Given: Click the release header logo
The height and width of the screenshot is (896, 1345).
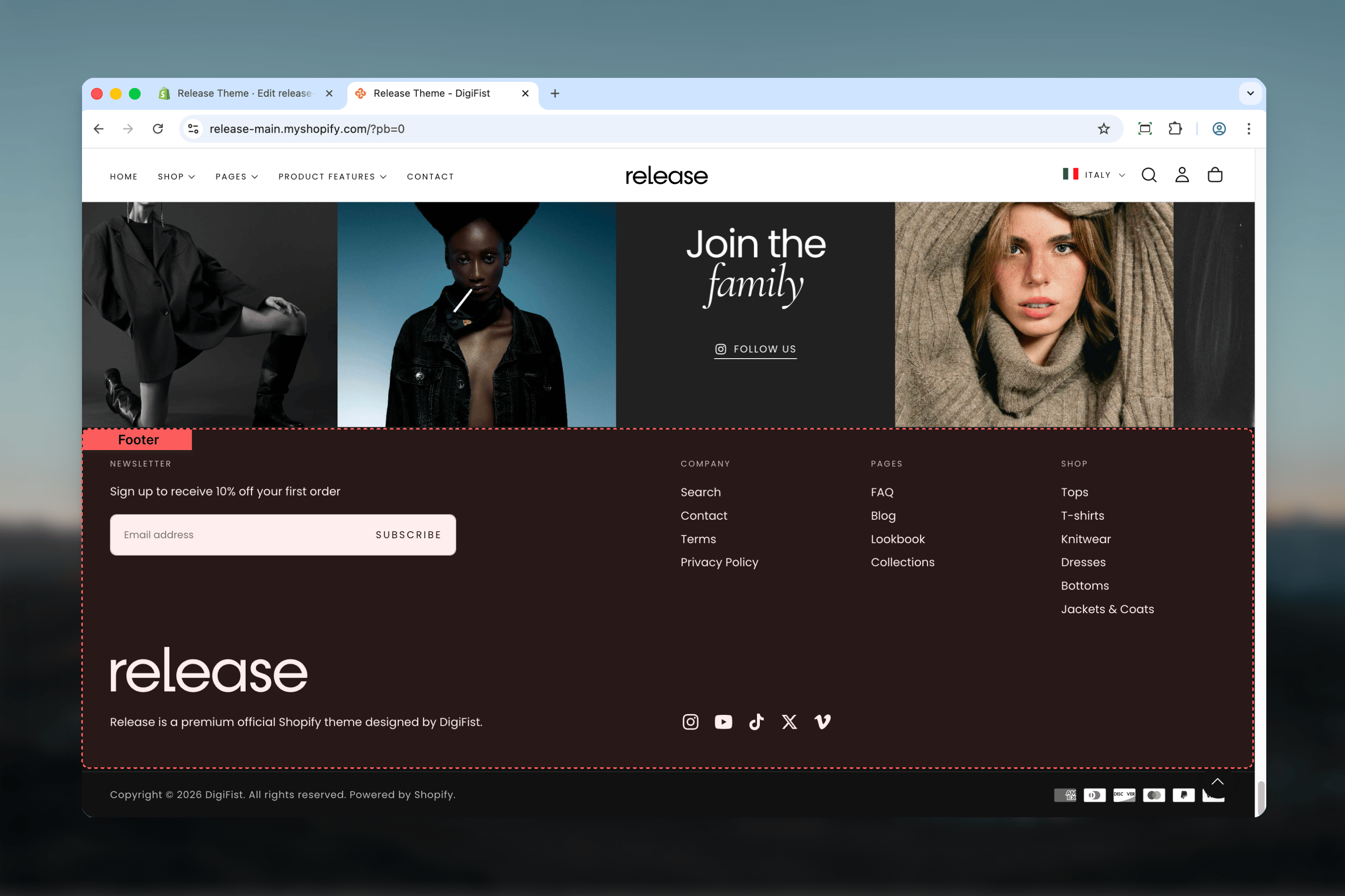Looking at the screenshot, I should click(666, 175).
